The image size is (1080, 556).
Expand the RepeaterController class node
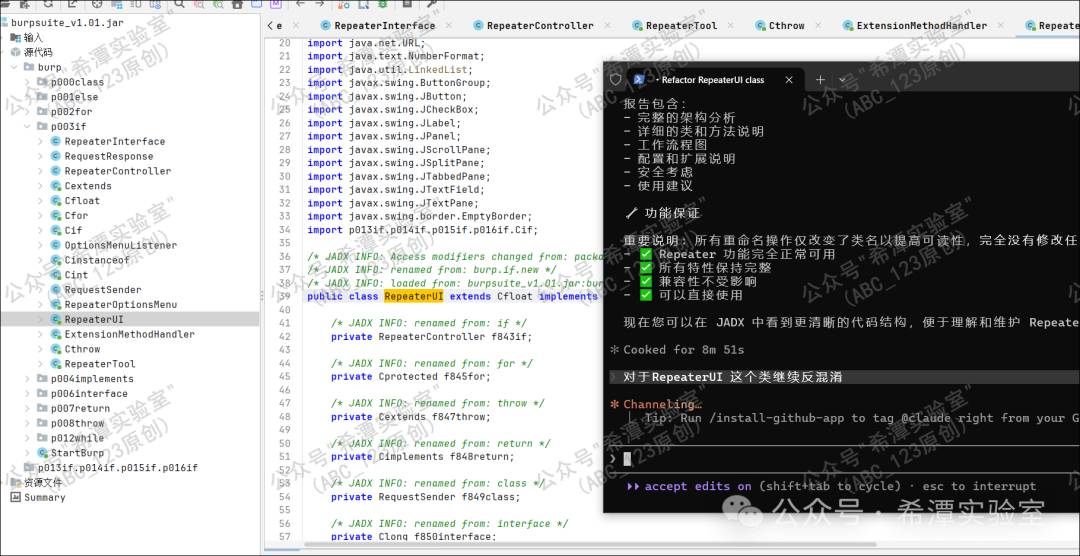point(41,171)
